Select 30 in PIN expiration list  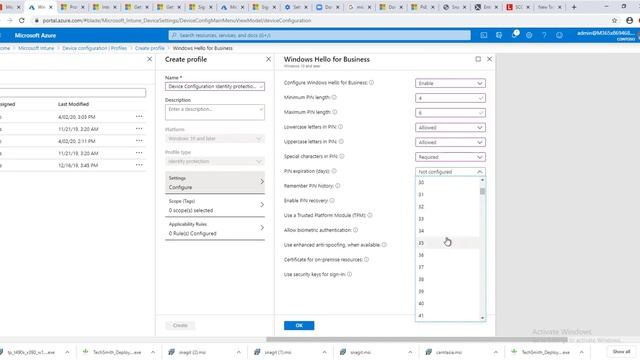[x=447, y=182]
